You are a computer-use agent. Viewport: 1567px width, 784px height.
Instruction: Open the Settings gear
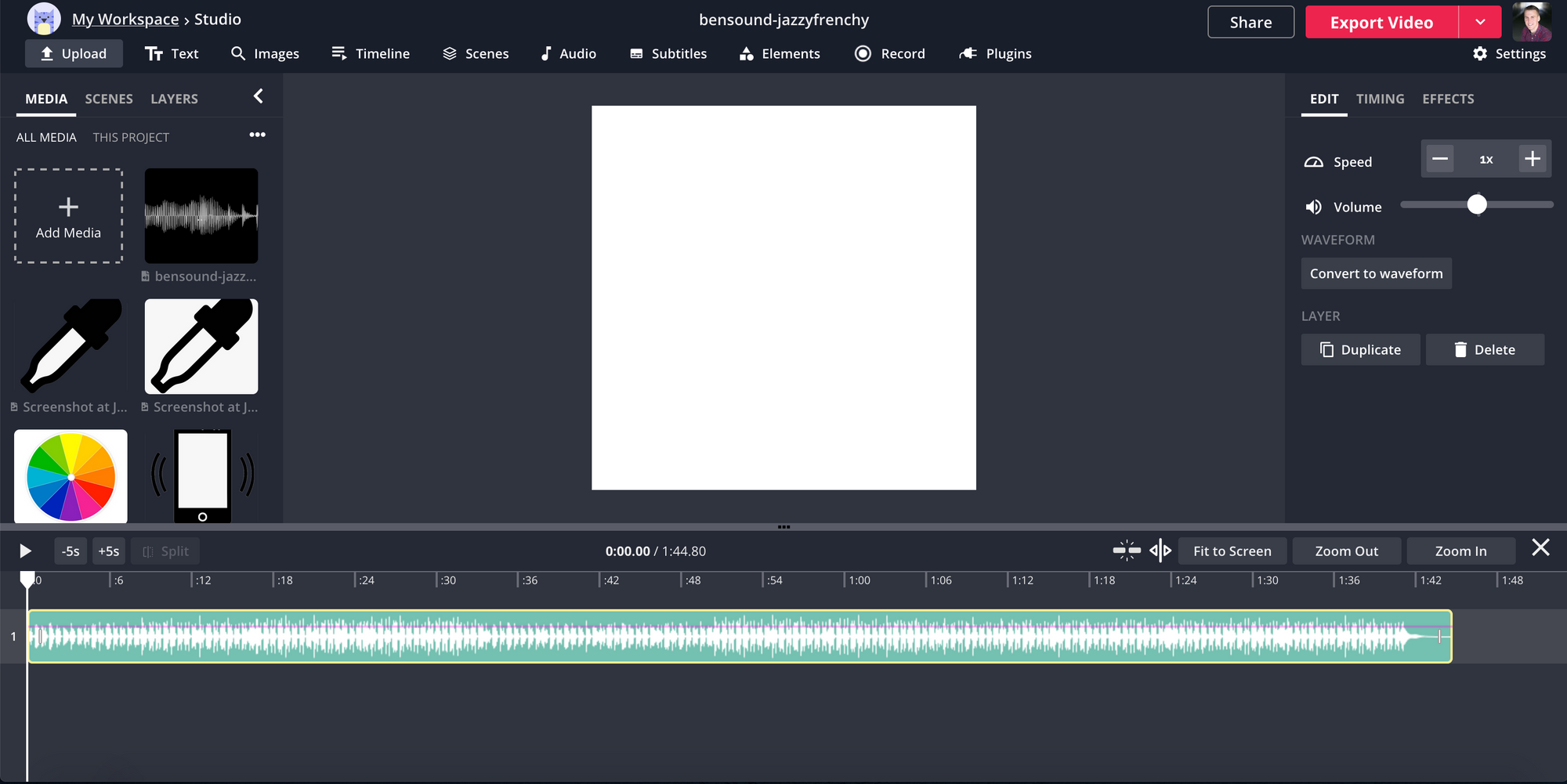click(1509, 53)
